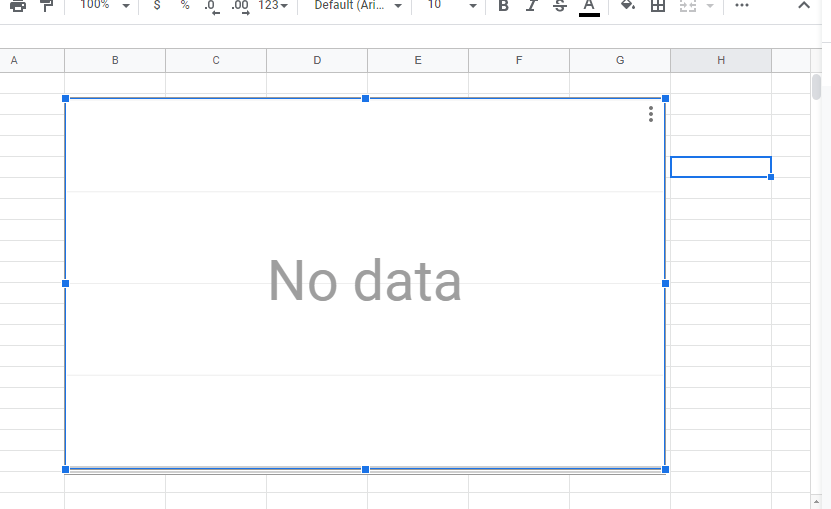Click the selected cell in column H
Viewport: 831px width, 509px height.
click(721, 167)
